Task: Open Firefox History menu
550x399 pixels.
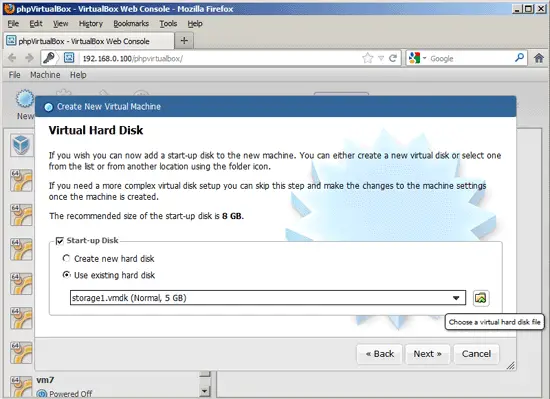Action: coord(90,23)
